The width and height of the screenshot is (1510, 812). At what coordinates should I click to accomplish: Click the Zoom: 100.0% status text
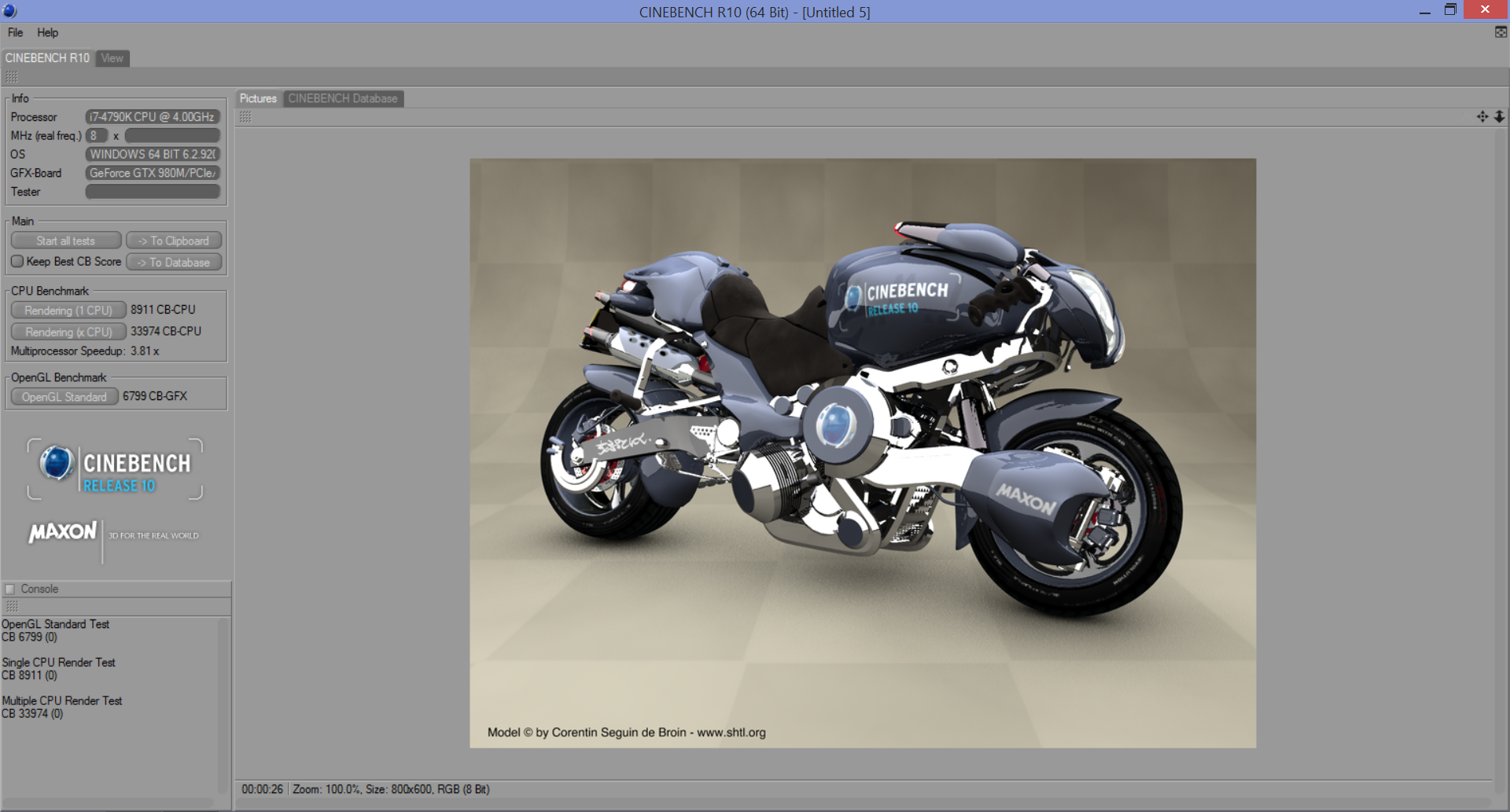tap(326, 789)
